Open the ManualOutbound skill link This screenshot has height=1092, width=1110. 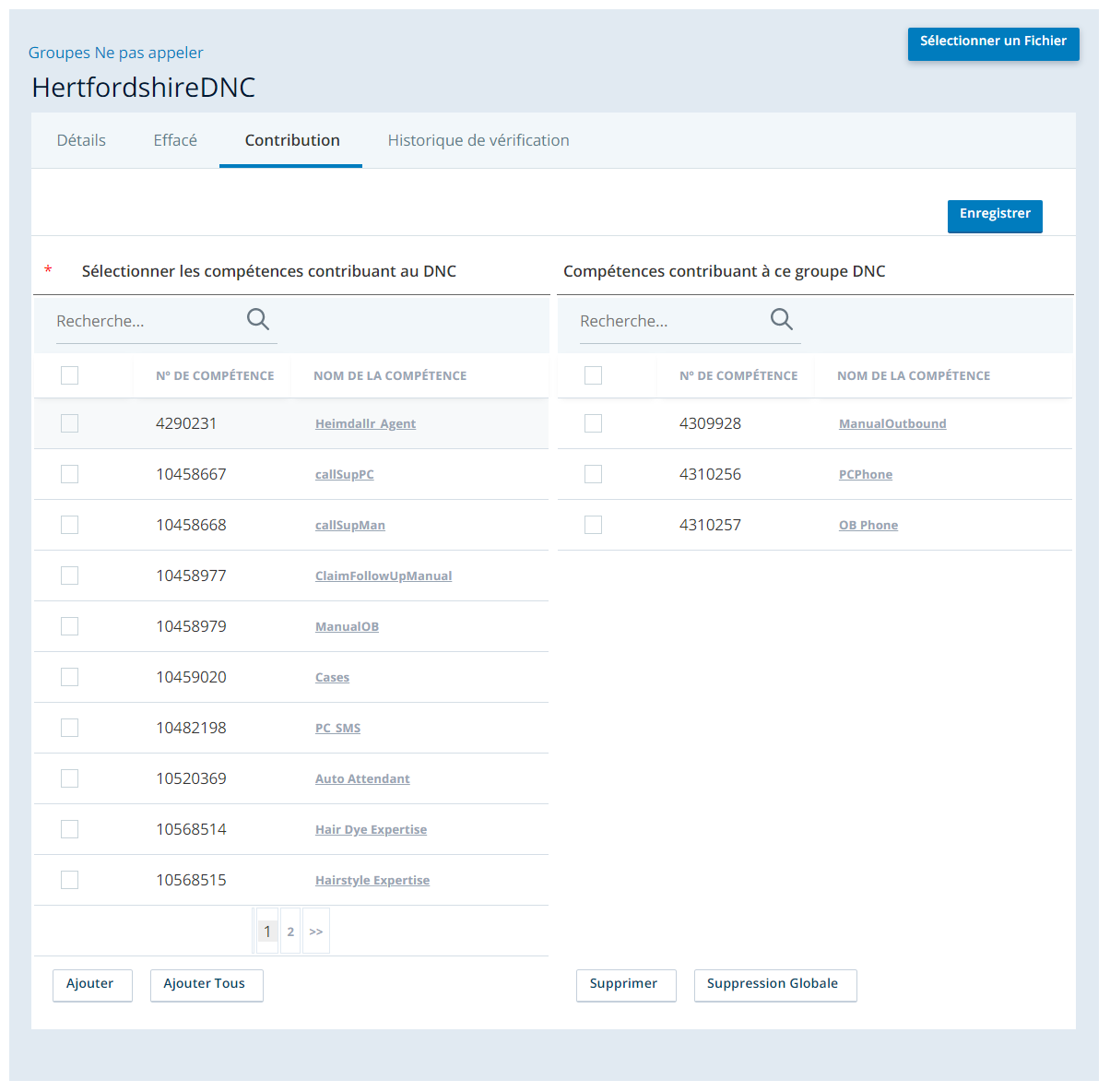tap(892, 423)
